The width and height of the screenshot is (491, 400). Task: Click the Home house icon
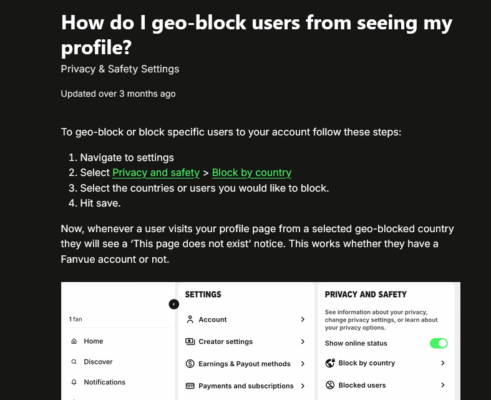pos(74,341)
